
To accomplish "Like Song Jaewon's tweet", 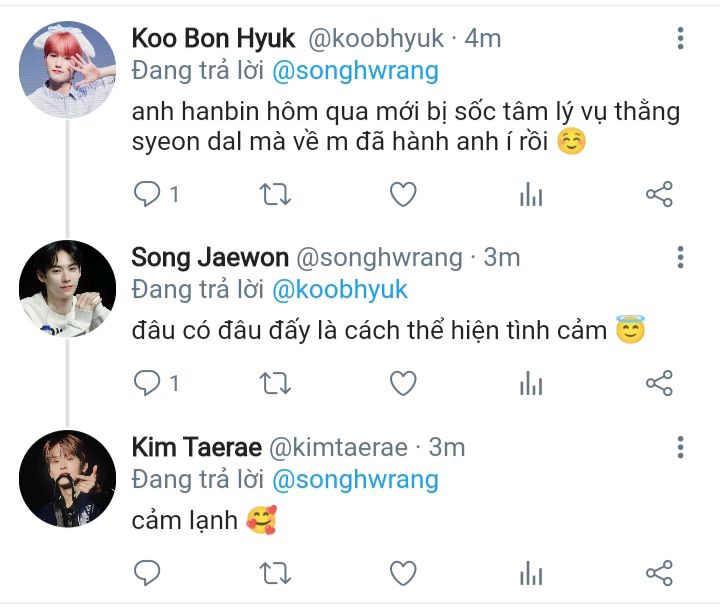I will tap(402, 382).
